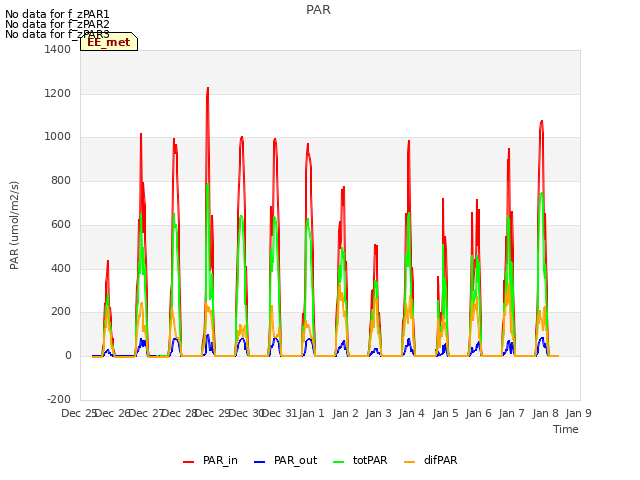Click the blue PAR_out legend marker
640x480 pixels.
260,462
